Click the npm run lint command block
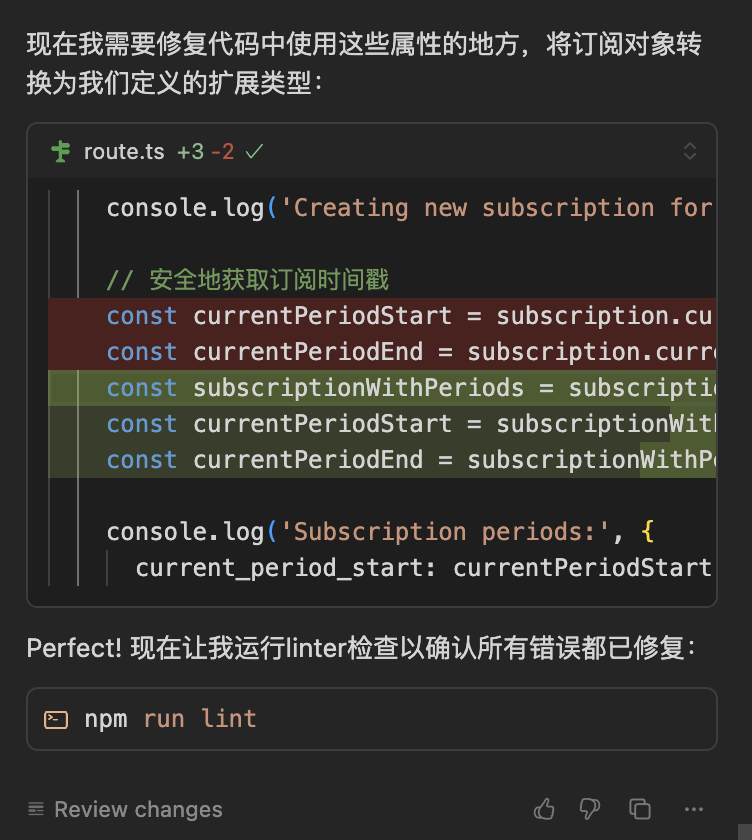Image resolution: width=752 pixels, height=840 pixels. tap(372, 719)
